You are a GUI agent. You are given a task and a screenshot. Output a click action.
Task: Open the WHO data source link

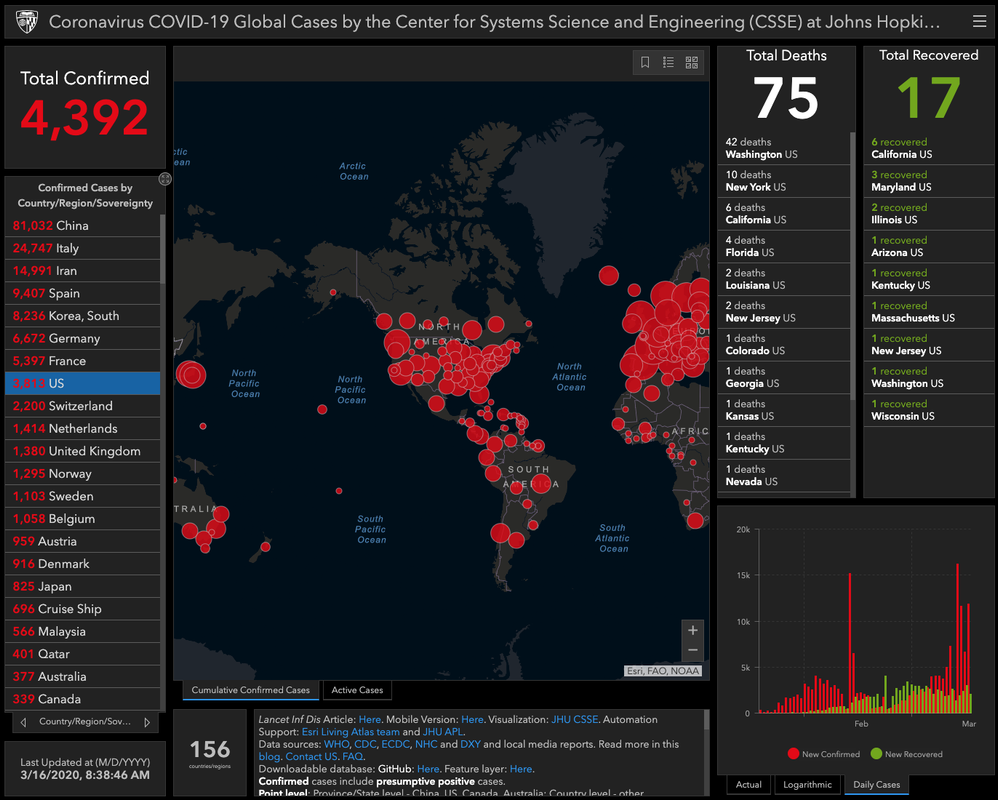337,744
